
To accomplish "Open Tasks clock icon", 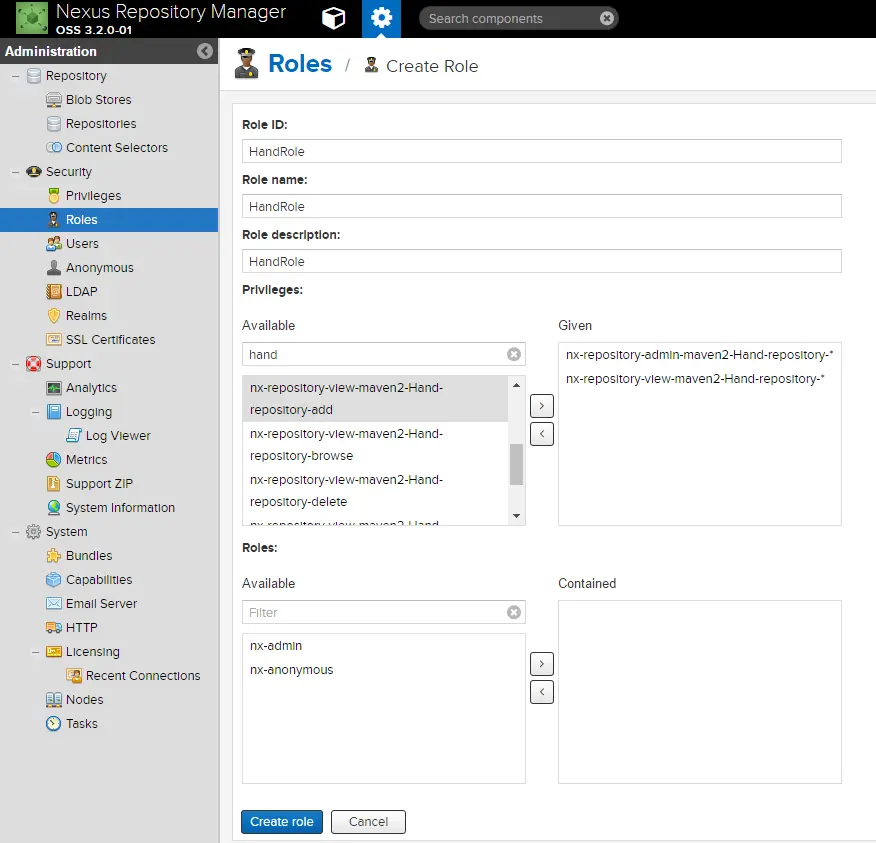I will point(54,724).
